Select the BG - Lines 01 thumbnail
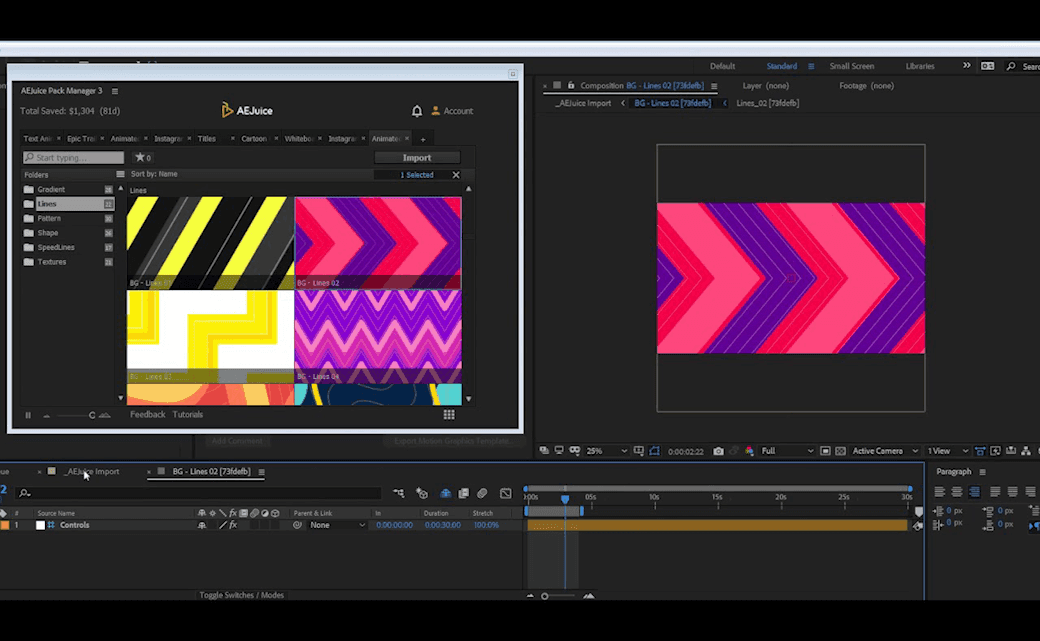Screen dimensions: 1040x641 click(x=210, y=242)
